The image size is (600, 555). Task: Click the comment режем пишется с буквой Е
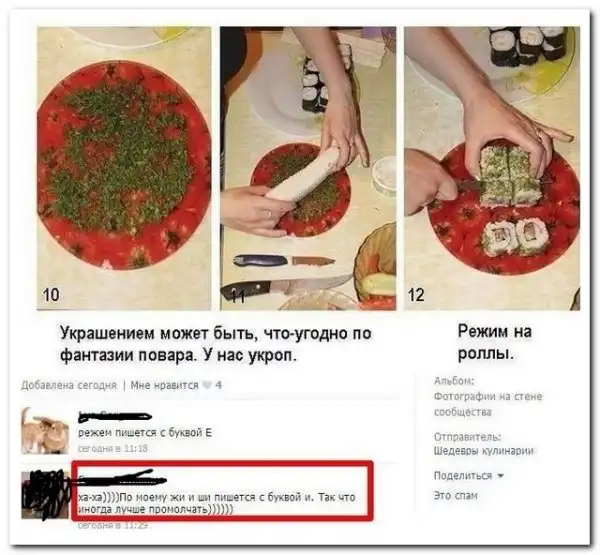tap(145, 433)
